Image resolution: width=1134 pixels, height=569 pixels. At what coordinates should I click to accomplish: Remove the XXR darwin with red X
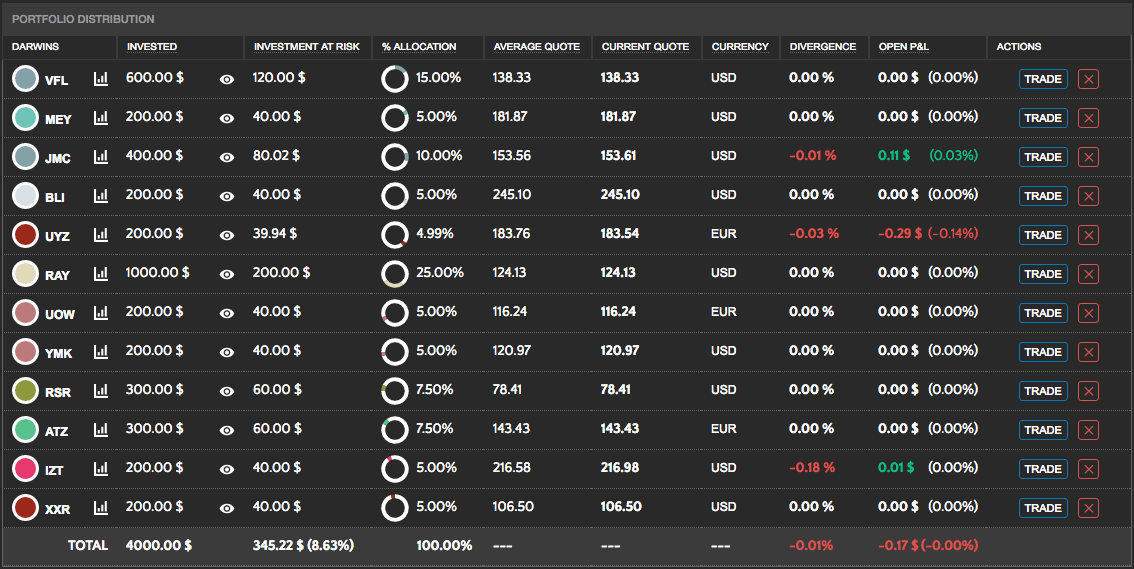tap(1088, 508)
